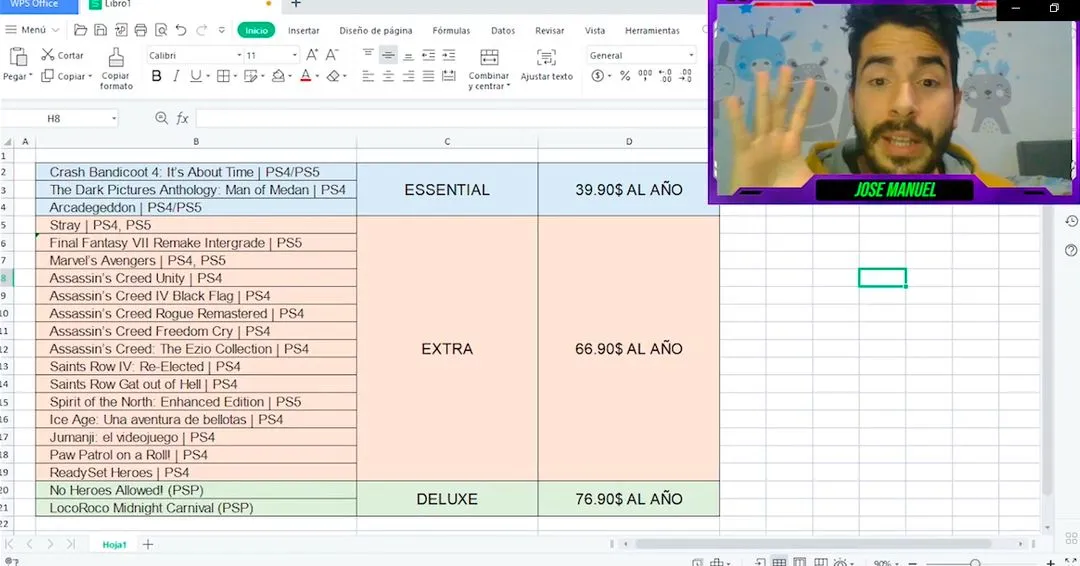Switch to the Diseño de página tab
The image size is (1080, 566).
[x=376, y=30]
